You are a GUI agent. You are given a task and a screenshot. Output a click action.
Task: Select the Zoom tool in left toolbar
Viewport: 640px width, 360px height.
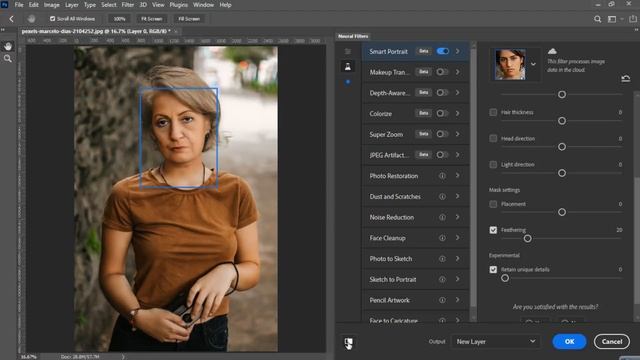point(8,59)
